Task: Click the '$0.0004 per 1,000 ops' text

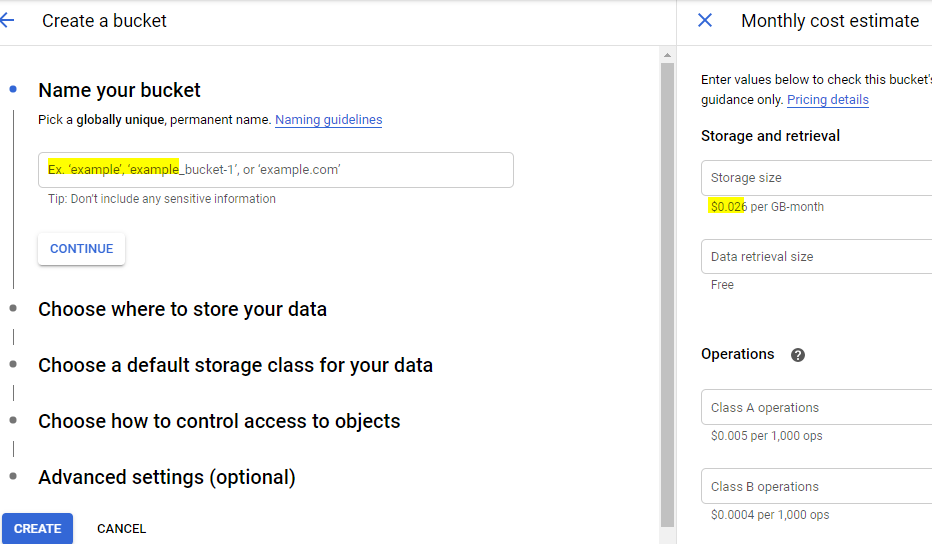Action: (770, 515)
